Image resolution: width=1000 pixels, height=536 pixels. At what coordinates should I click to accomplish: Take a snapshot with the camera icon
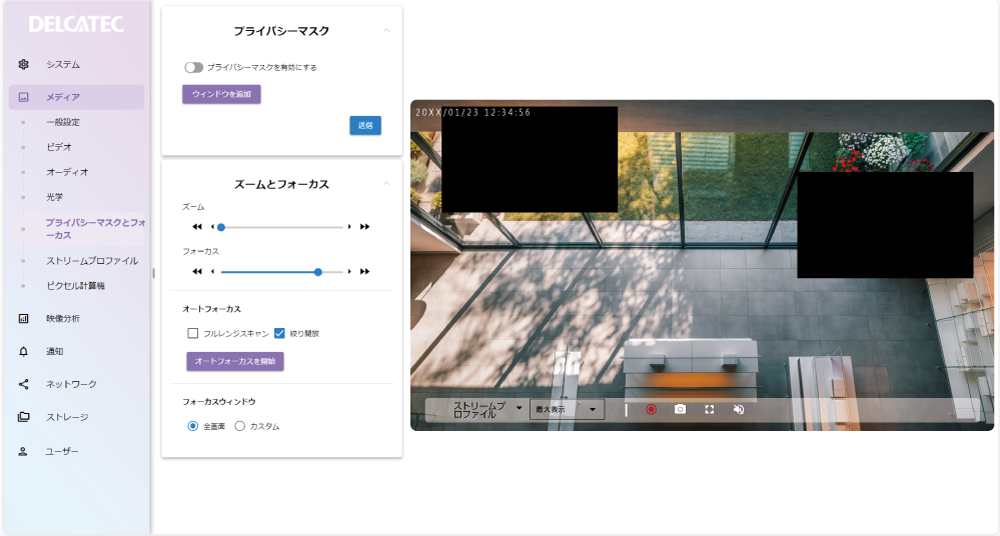tap(680, 409)
